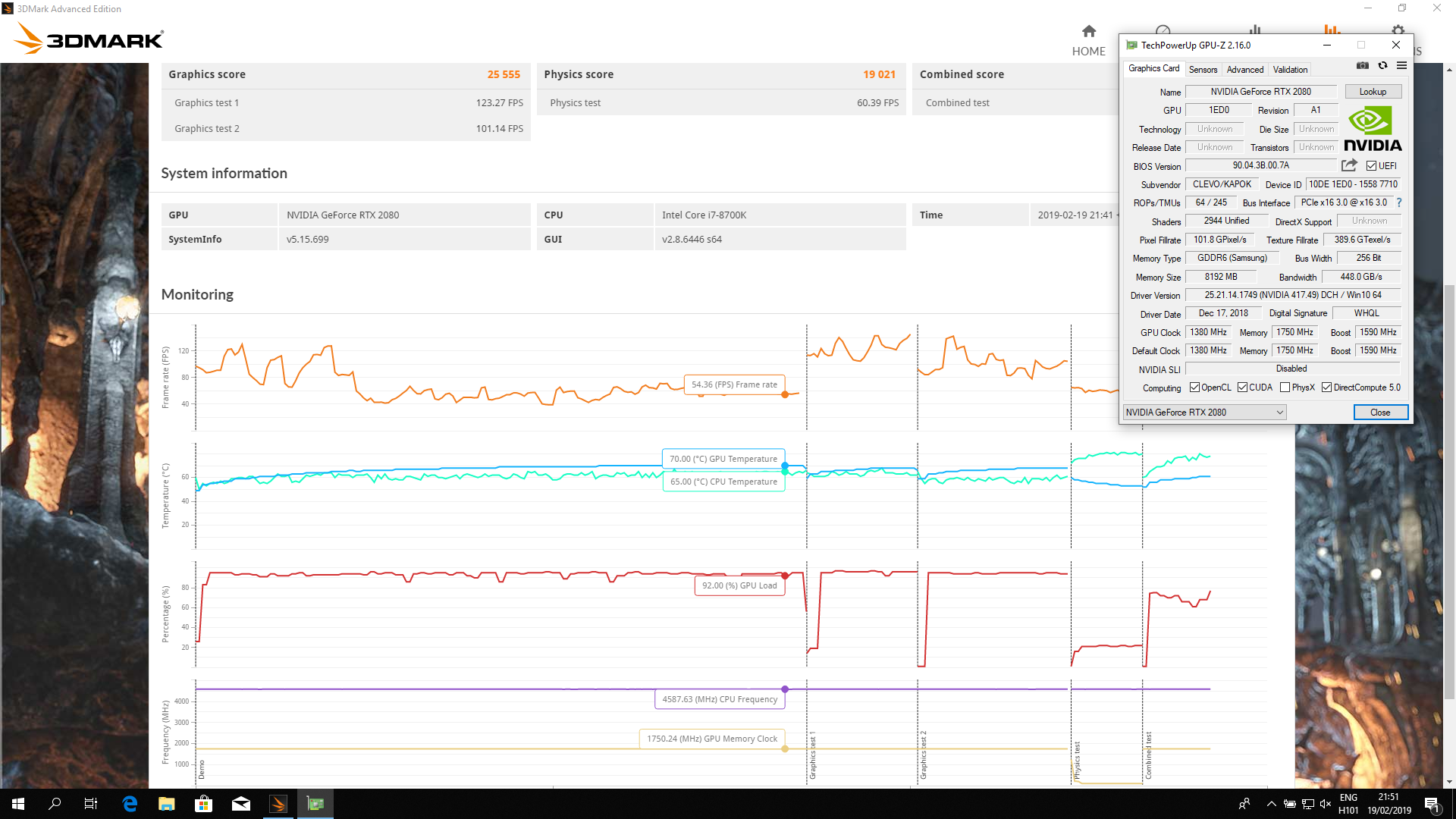This screenshot has height=819, width=1456.
Task: Select the Physics test row
Action: point(721,102)
